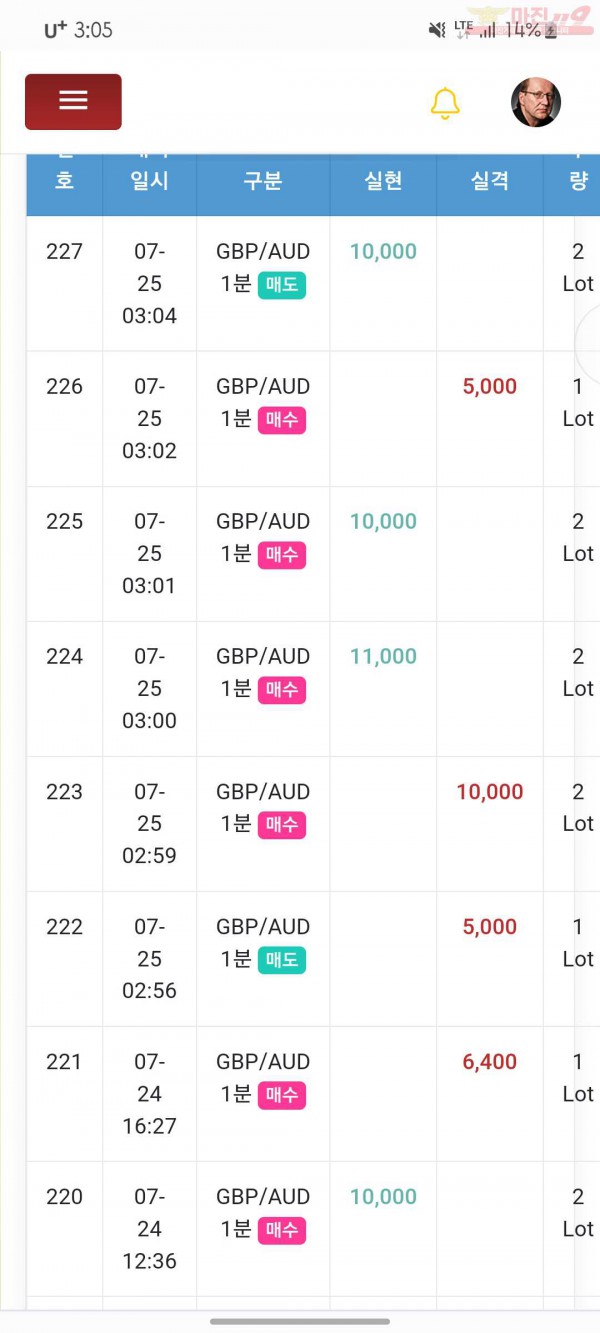Tap the 구분 column header

pyautogui.click(x=263, y=180)
